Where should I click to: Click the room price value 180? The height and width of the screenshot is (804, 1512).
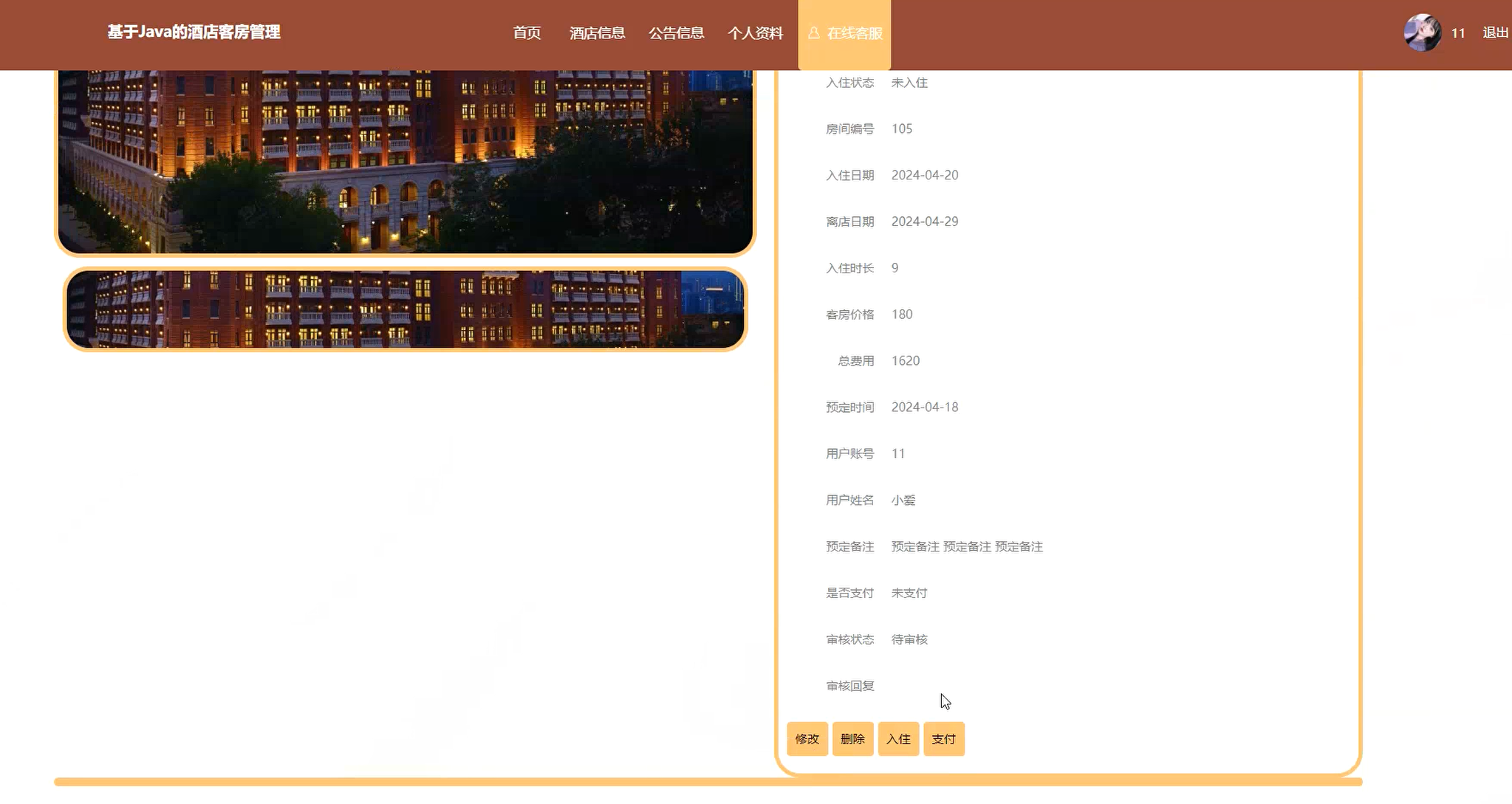(x=902, y=315)
